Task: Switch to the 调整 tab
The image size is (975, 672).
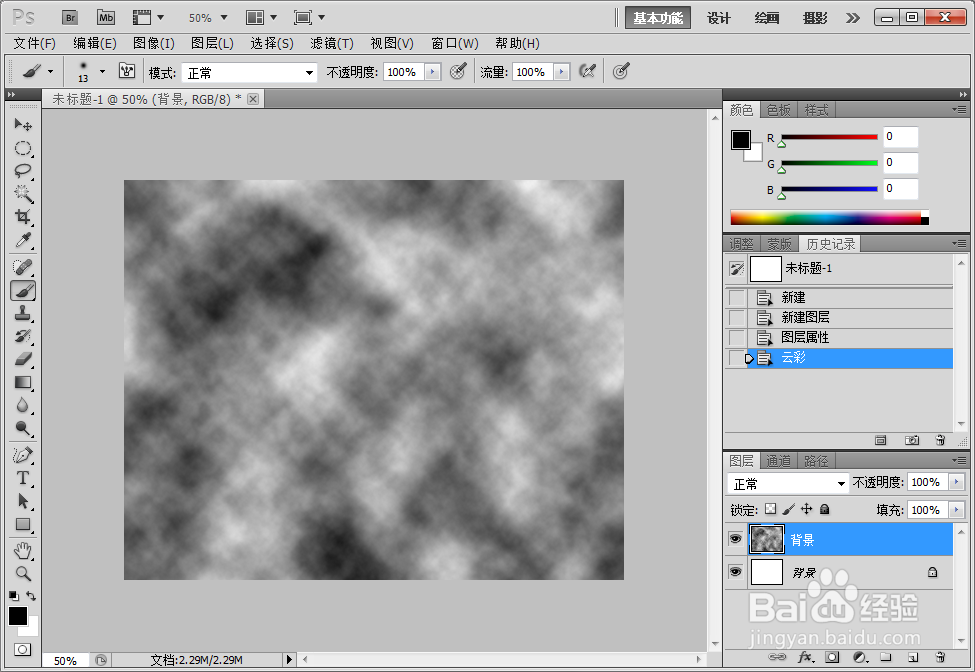Action: pyautogui.click(x=741, y=244)
